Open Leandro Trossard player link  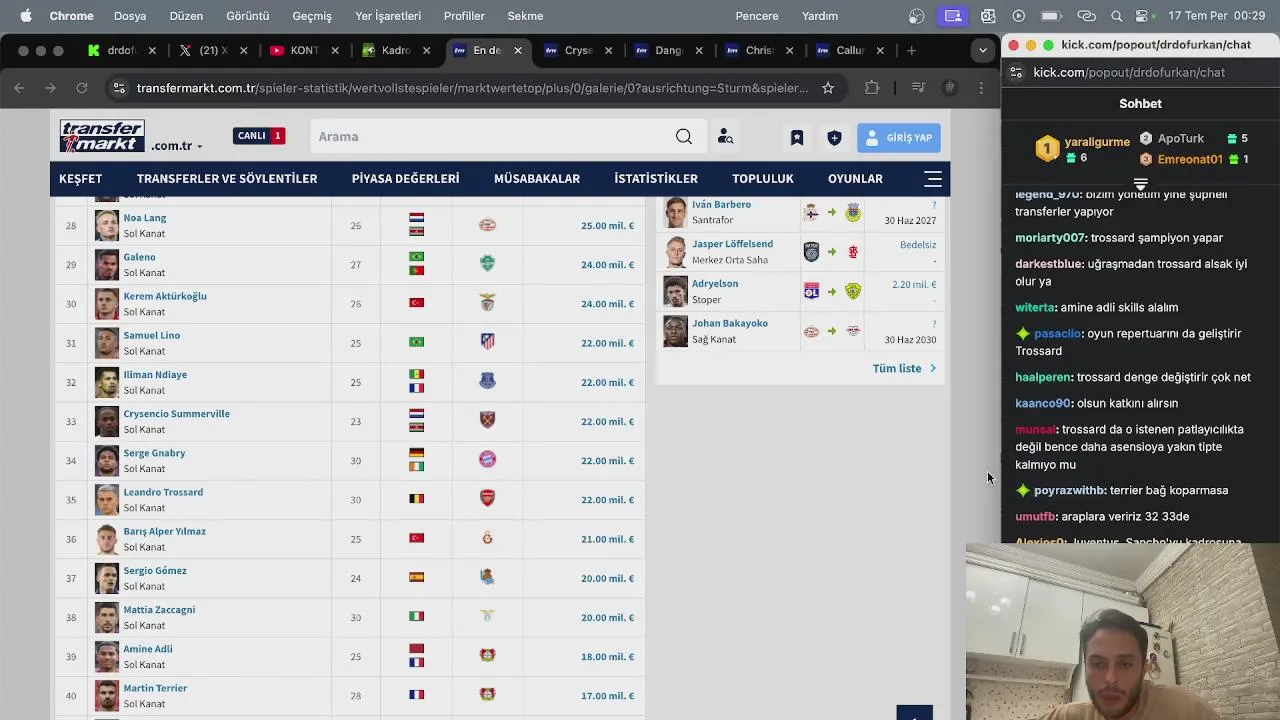(x=163, y=492)
